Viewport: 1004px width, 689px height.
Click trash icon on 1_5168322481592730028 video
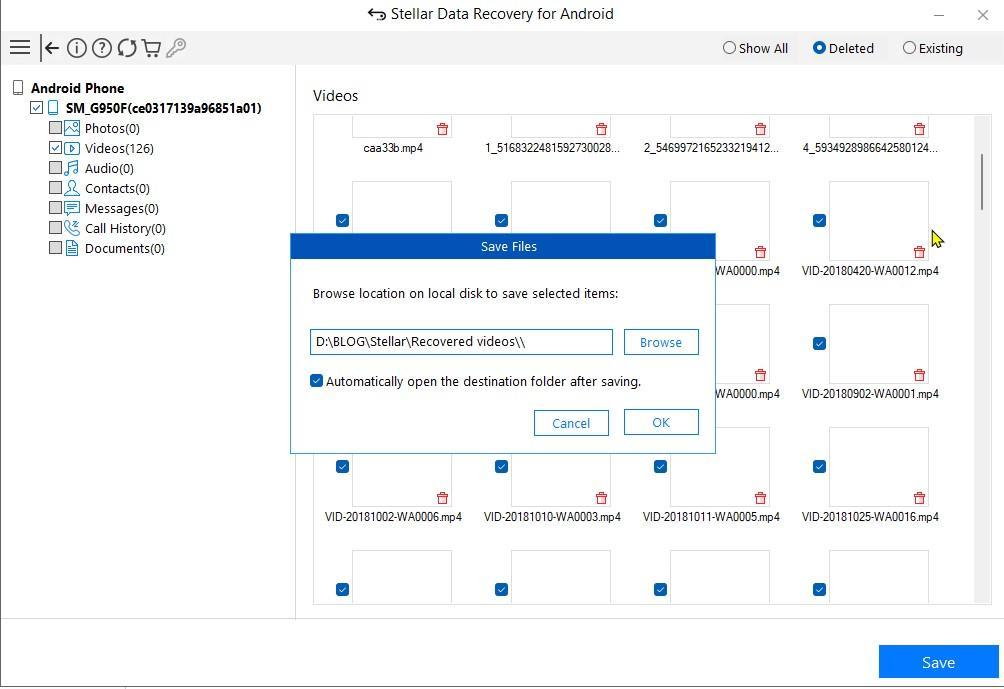(601, 129)
